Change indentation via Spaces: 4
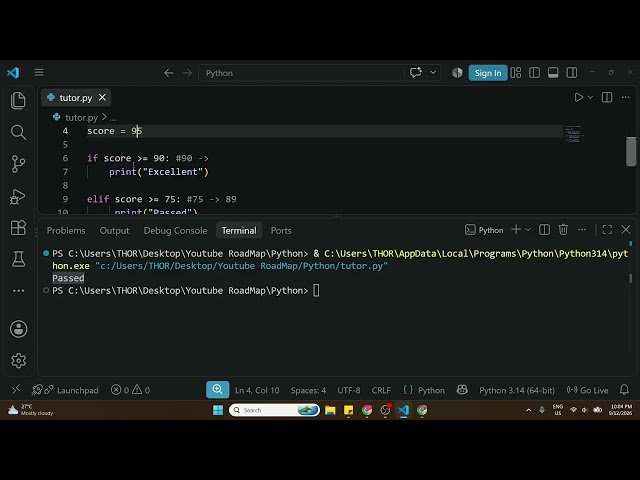Screen dimensions: 640x480 [x=308, y=391]
